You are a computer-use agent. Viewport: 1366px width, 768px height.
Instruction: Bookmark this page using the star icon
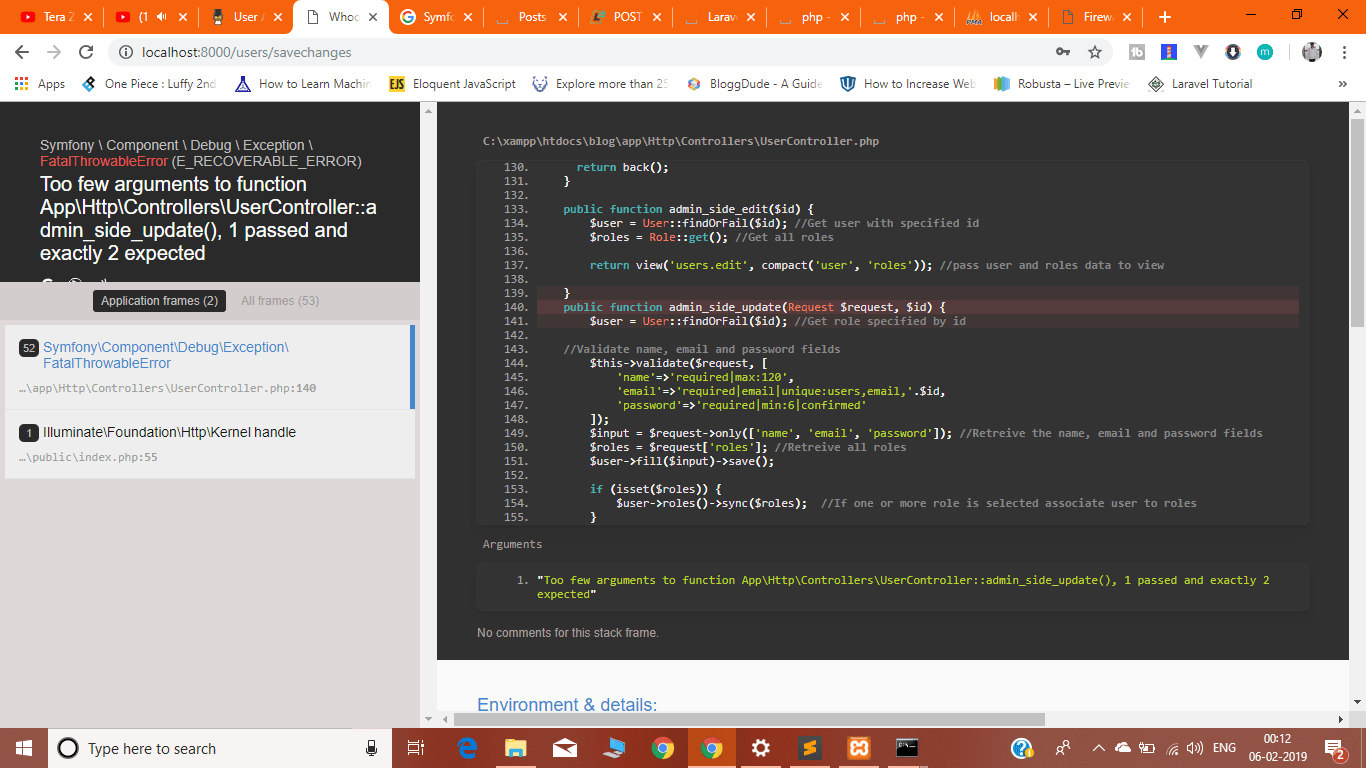(x=1096, y=51)
